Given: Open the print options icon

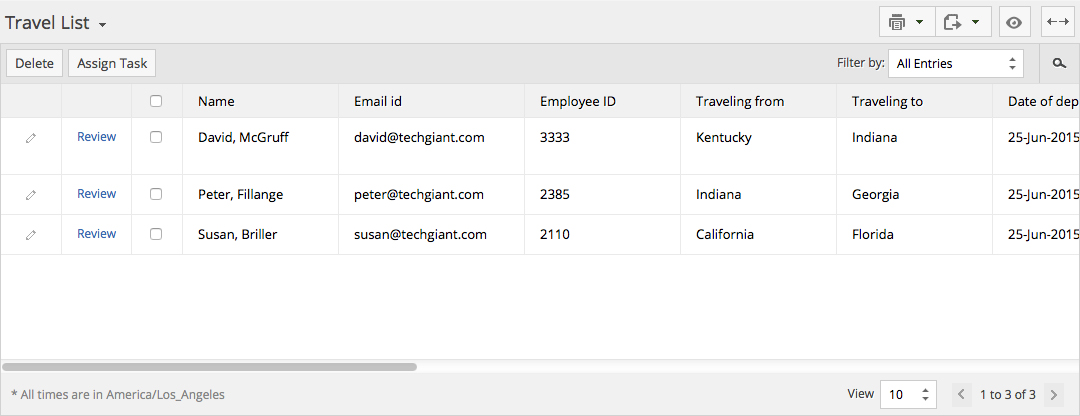Looking at the screenshot, I should pos(906,22).
